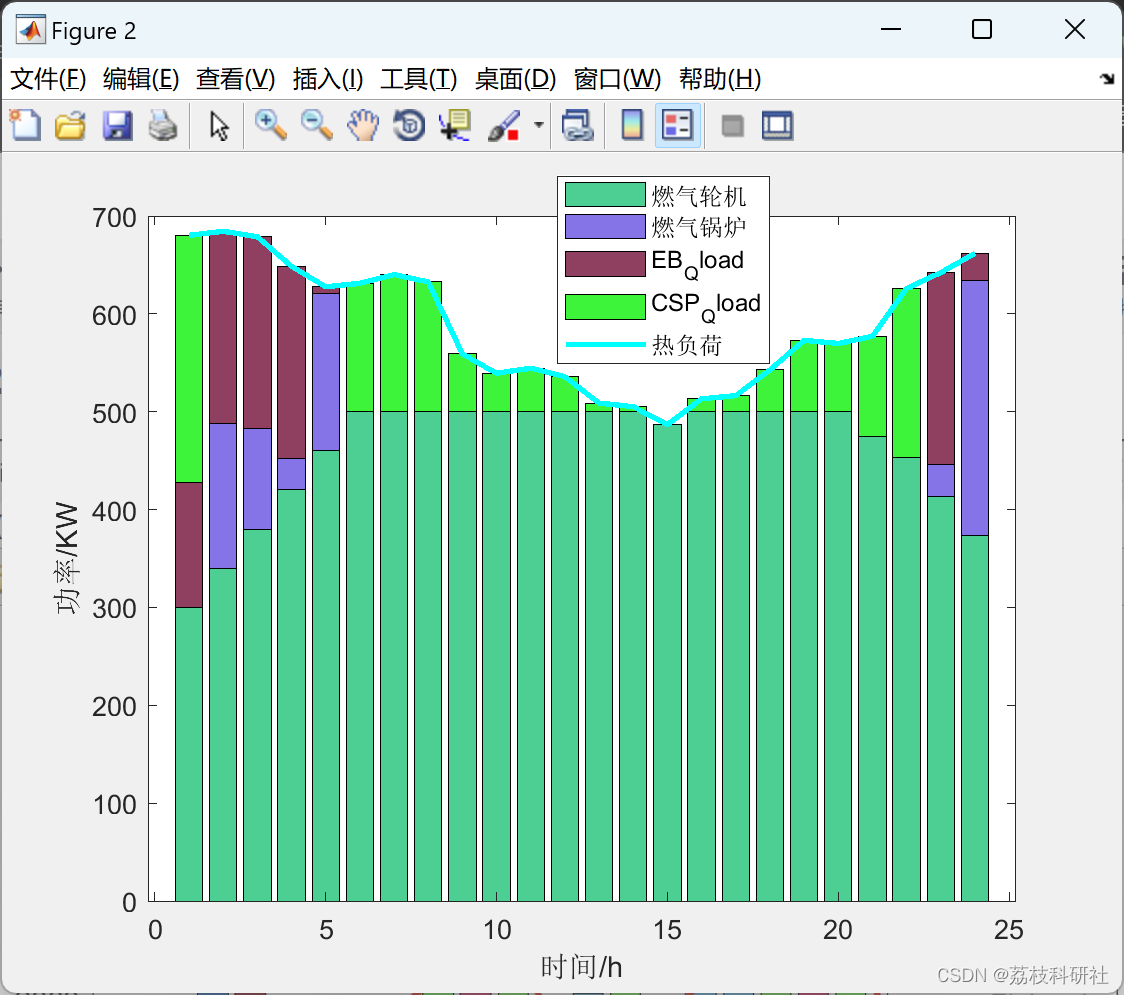Insert Colorbar from the toolbar
The height and width of the screenshot is (995, 1124).
[x=632, y=125]
